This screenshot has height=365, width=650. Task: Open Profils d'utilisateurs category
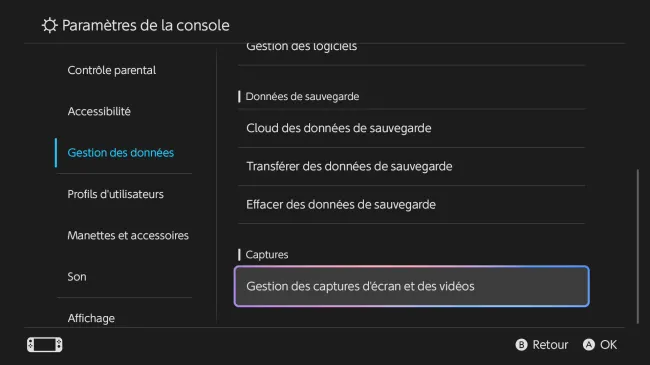(x=116, y=194)
